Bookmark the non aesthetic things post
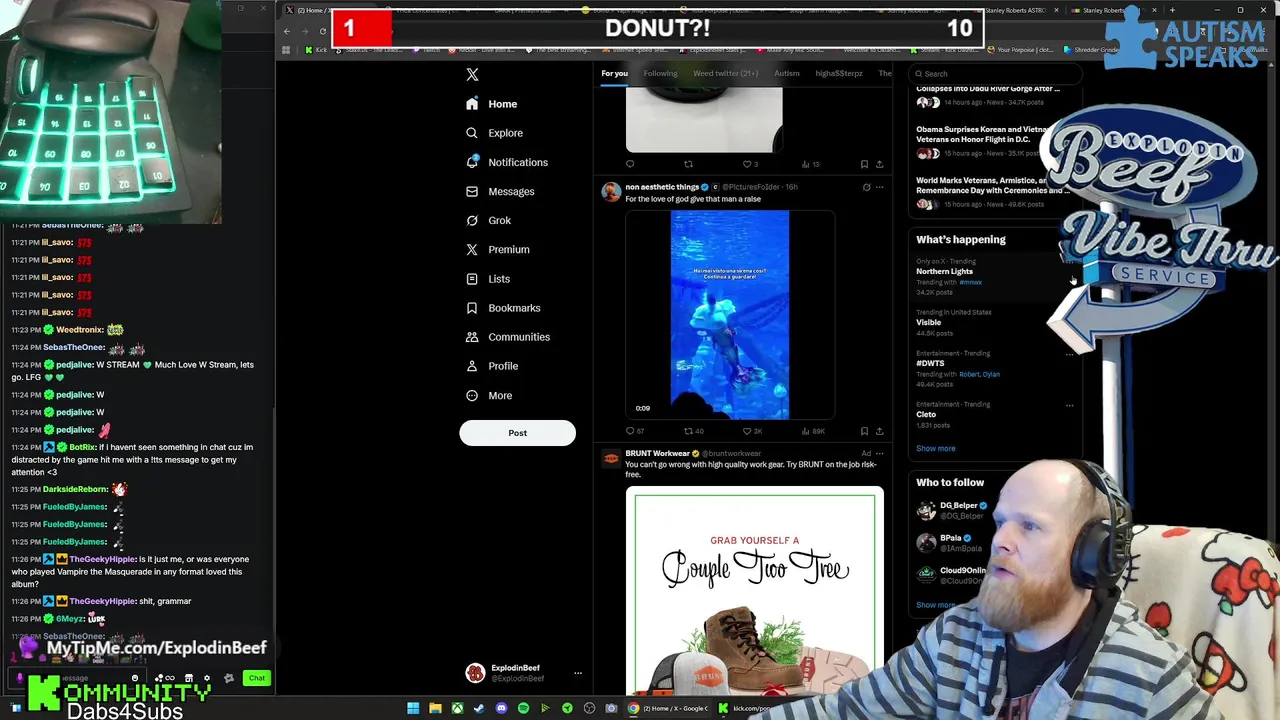 pos(864,431)
